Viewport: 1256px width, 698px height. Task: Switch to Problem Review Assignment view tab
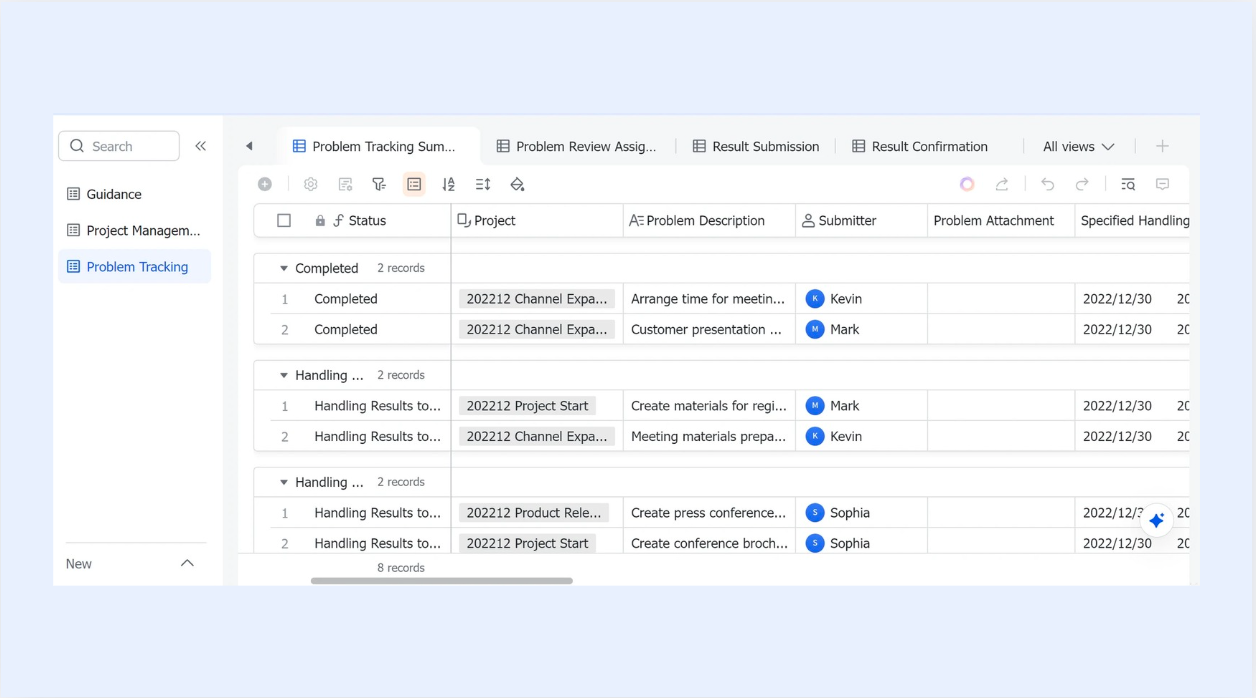click(577, 146)
